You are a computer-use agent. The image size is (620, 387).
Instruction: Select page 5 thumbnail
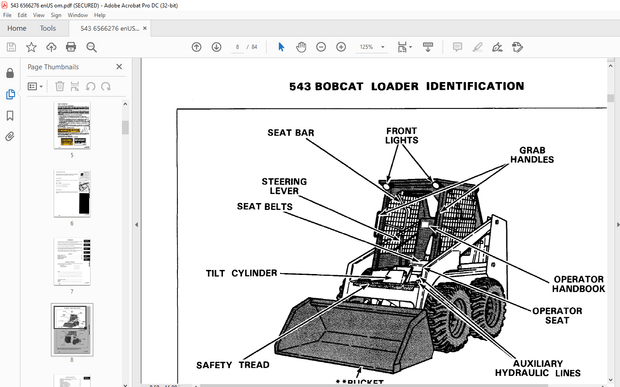(x=72, y=125)
